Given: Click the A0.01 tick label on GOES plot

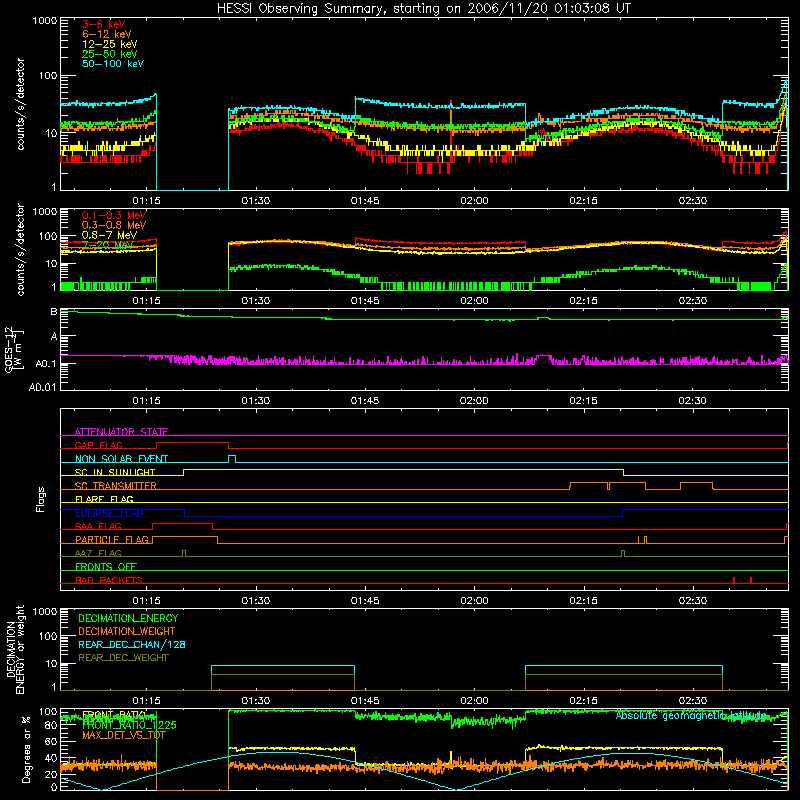Looking at the screenshot, I should point(43,387).
